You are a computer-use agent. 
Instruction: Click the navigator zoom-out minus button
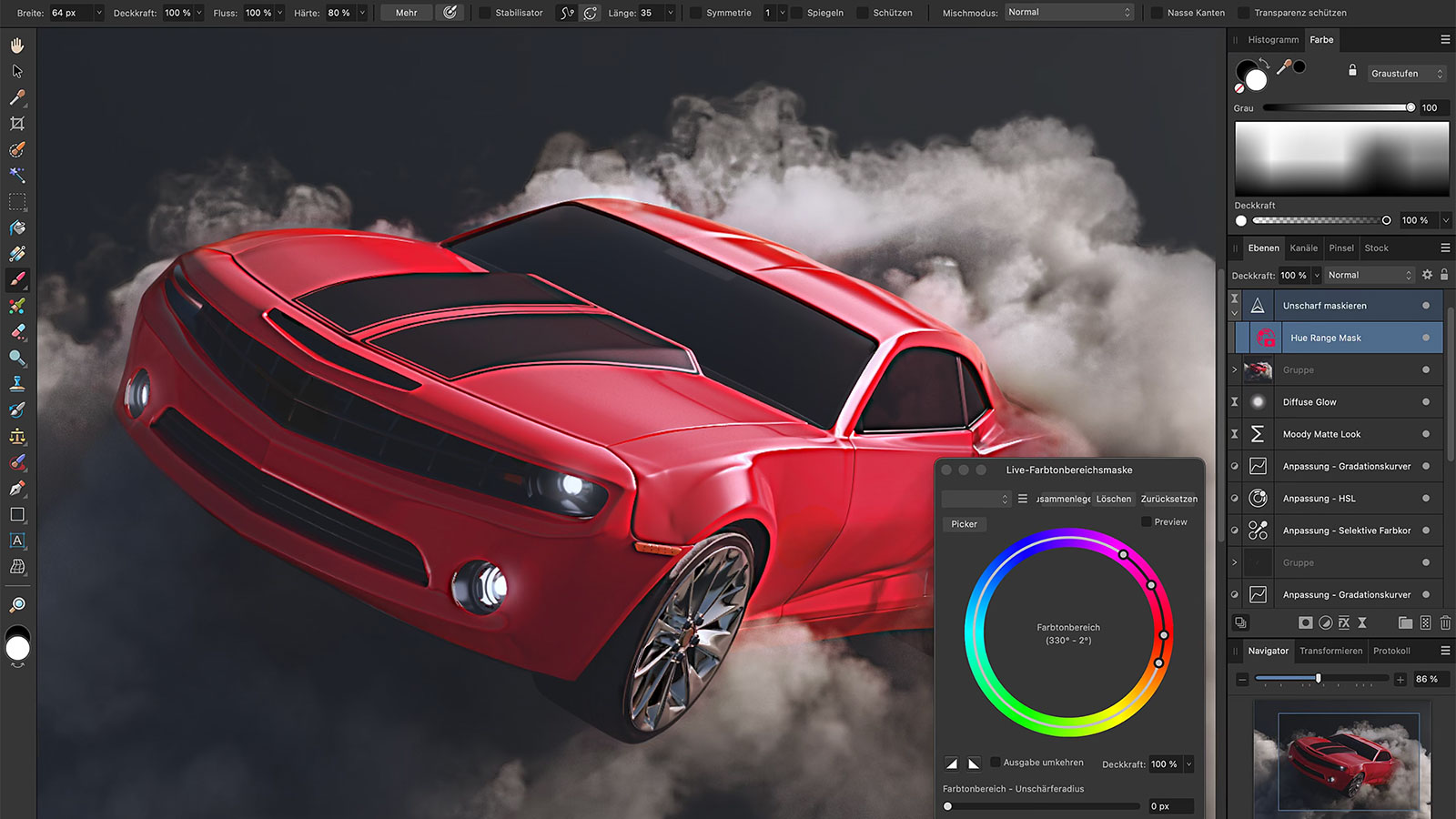[1242, 679]
